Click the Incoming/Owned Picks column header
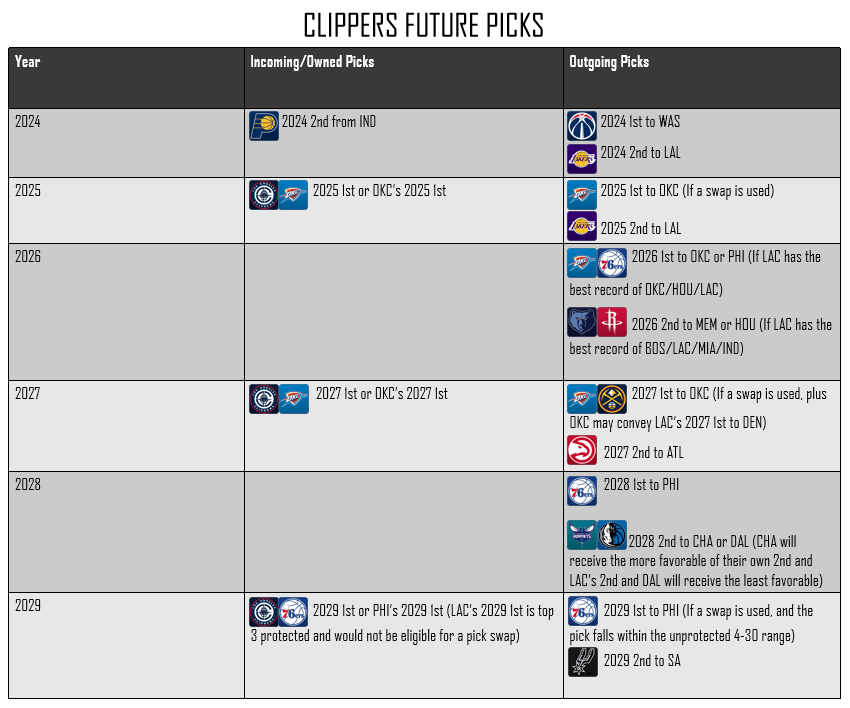The image size is (850, 708). (x=312, y=62)
